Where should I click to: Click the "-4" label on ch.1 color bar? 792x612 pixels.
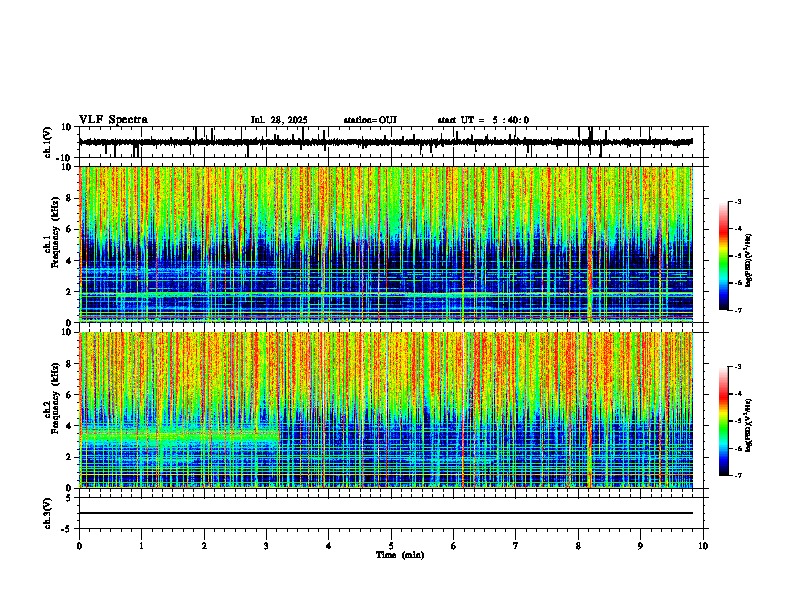737,229
